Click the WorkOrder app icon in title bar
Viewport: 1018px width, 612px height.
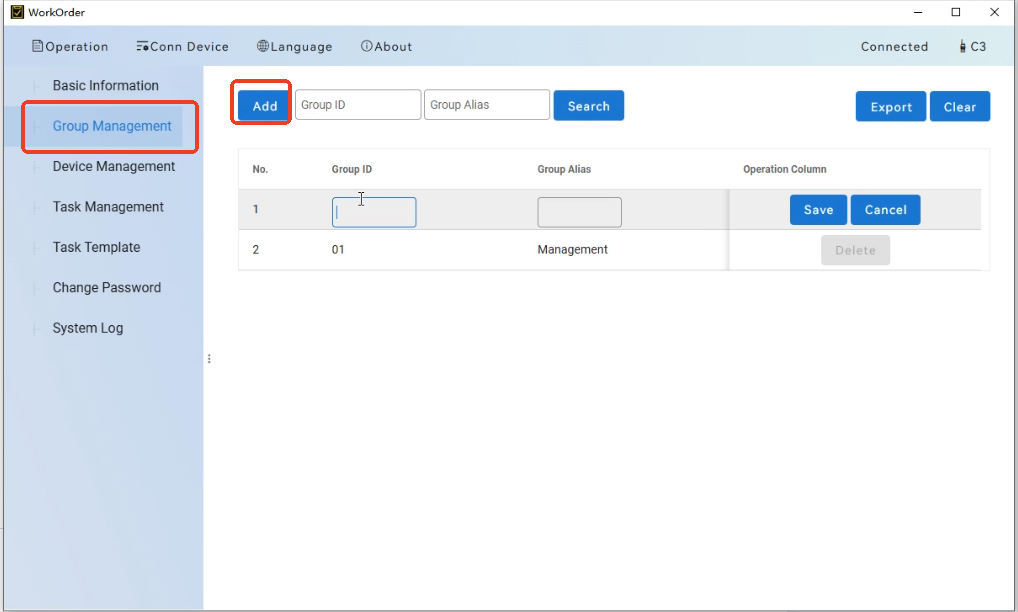[17, 12]
